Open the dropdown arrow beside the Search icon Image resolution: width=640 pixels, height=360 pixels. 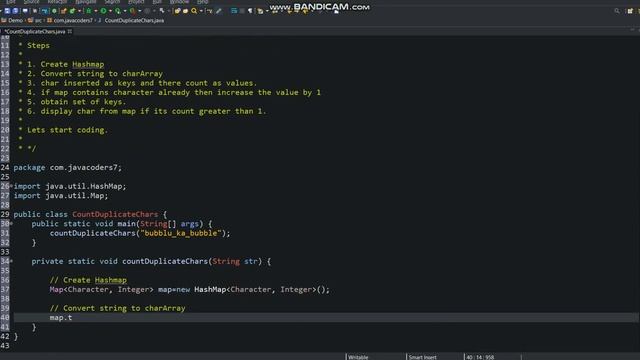click(201, 11)
